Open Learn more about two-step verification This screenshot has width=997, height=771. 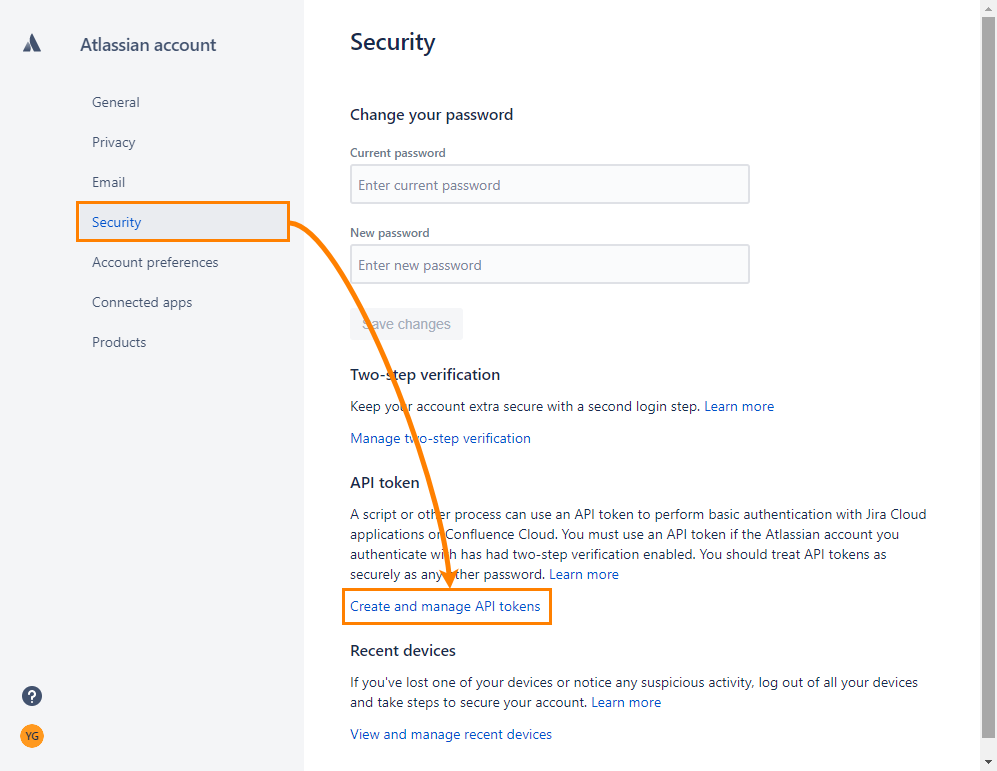coord(739,406)
